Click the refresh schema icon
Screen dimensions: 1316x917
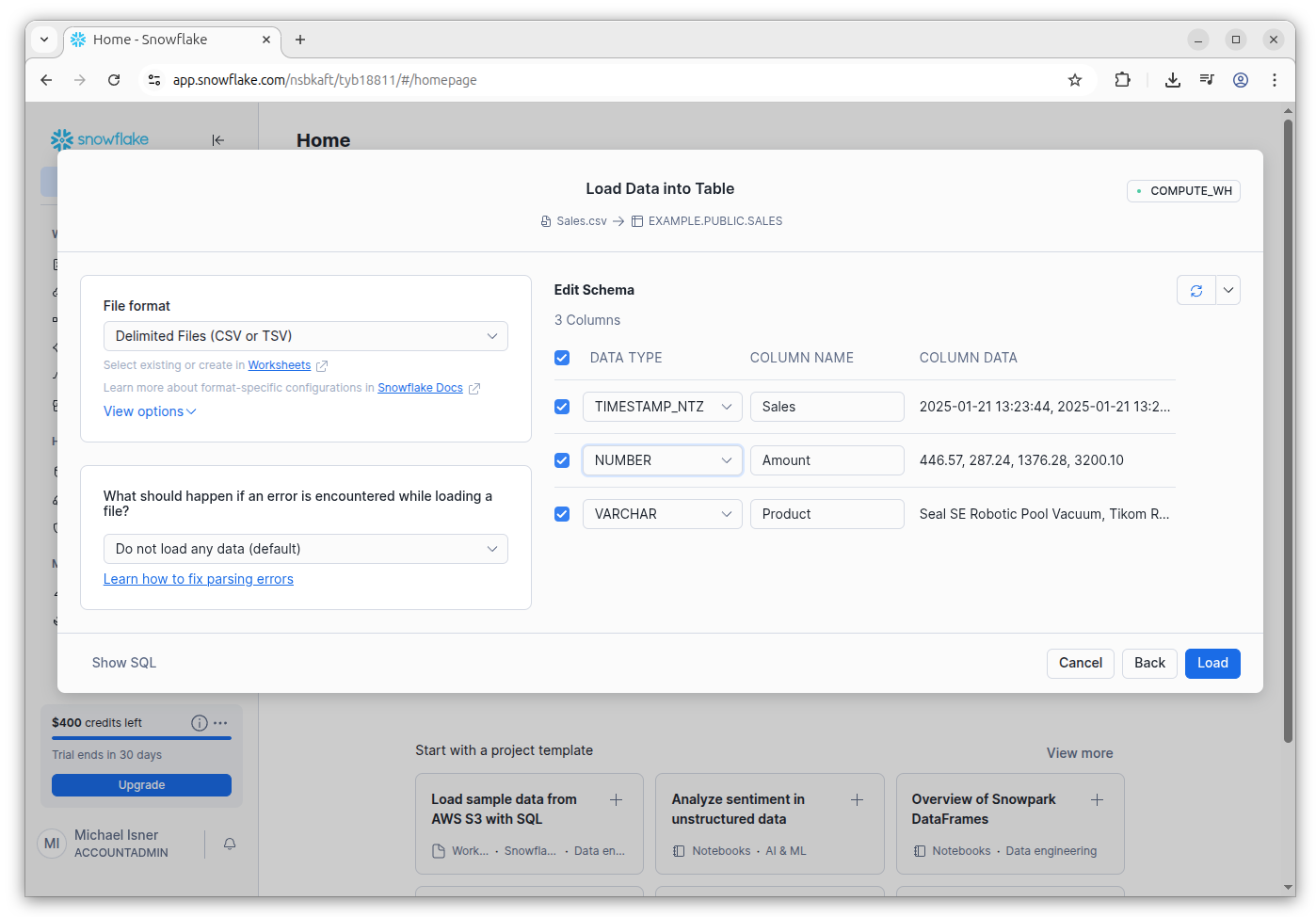(x=1196, y=291)
